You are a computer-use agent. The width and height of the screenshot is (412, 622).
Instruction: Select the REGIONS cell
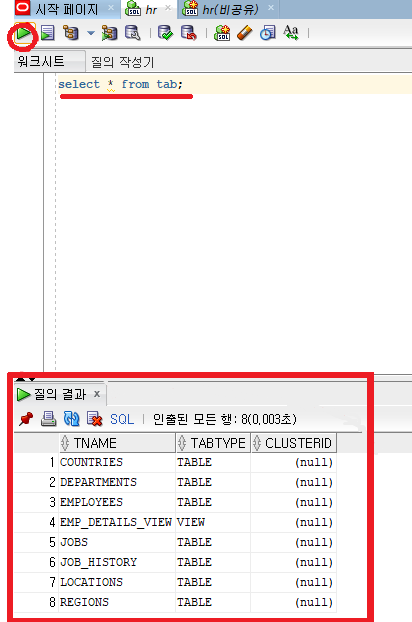117,602
